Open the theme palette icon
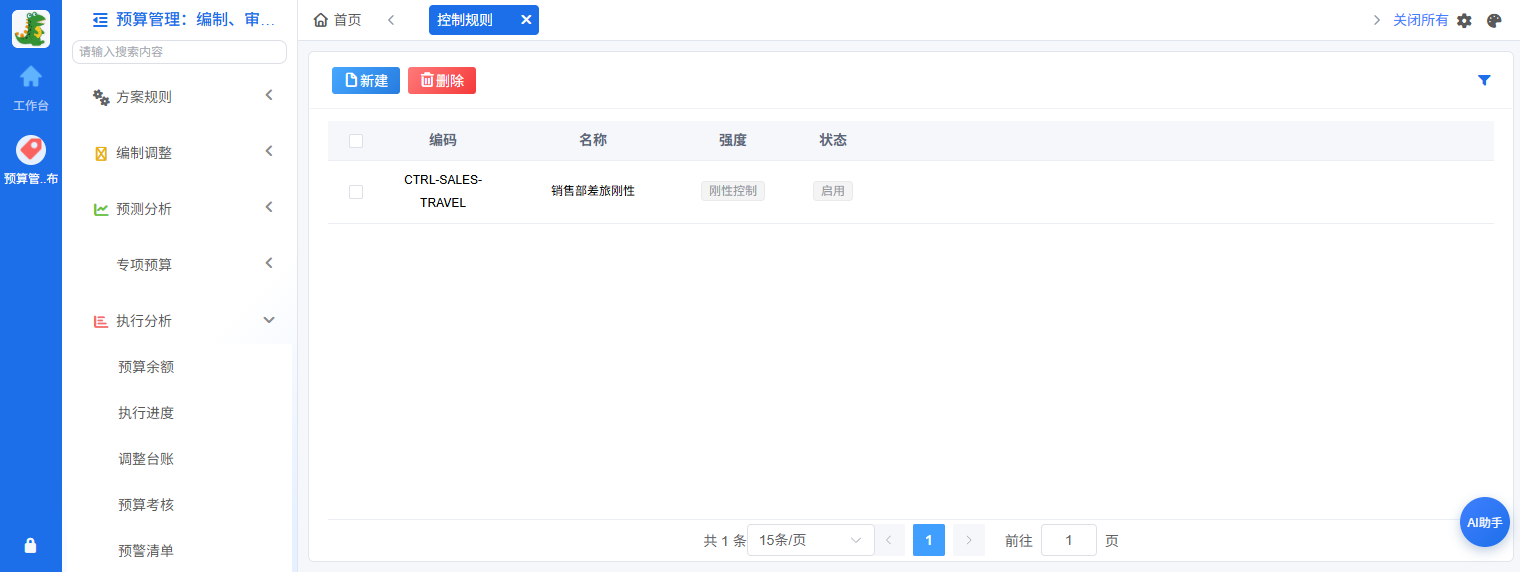The width and height of the screenshot is (1520, 572). click(1494, 20)
